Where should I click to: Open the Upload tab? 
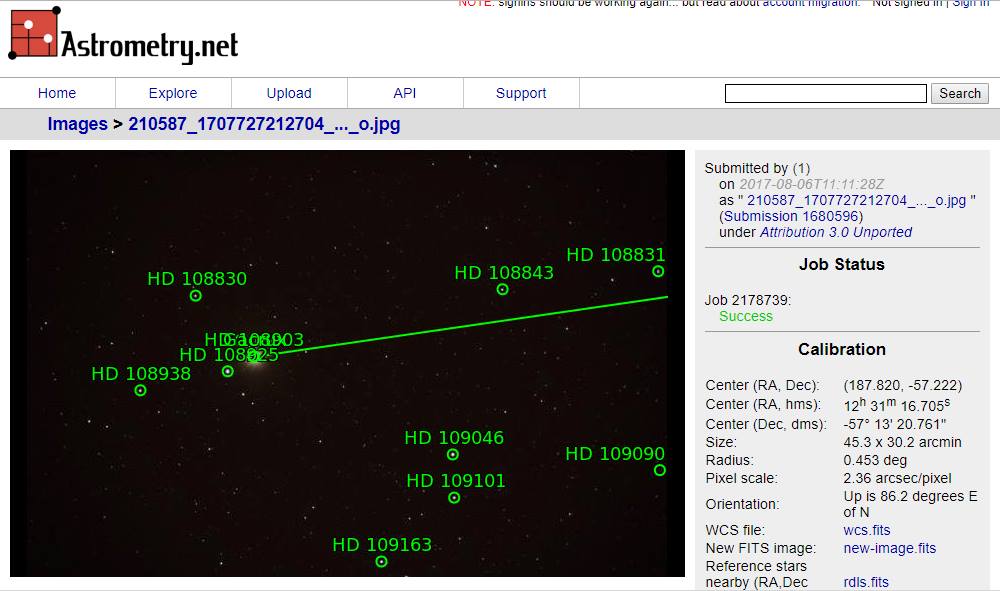[x=289, y=93]
